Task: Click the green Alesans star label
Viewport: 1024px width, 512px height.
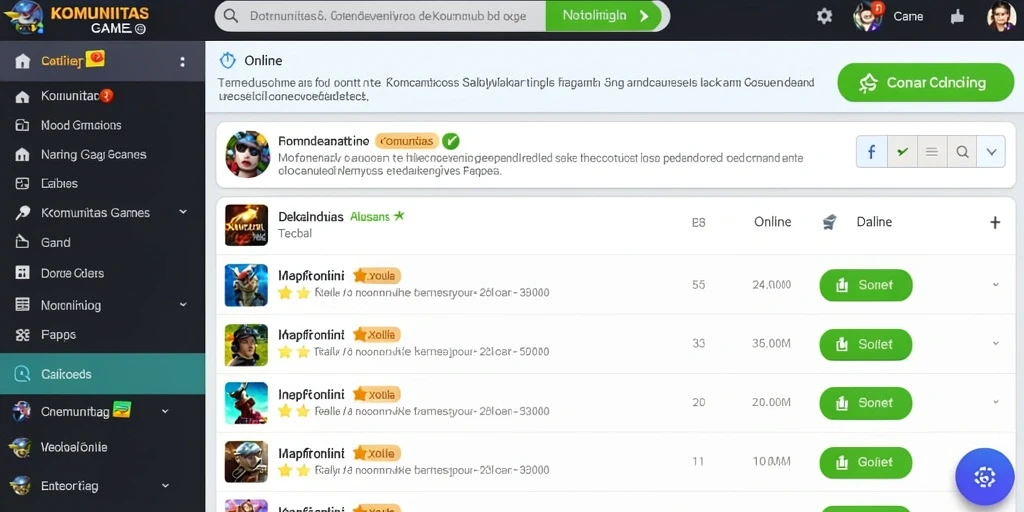Action: [377, 216]
